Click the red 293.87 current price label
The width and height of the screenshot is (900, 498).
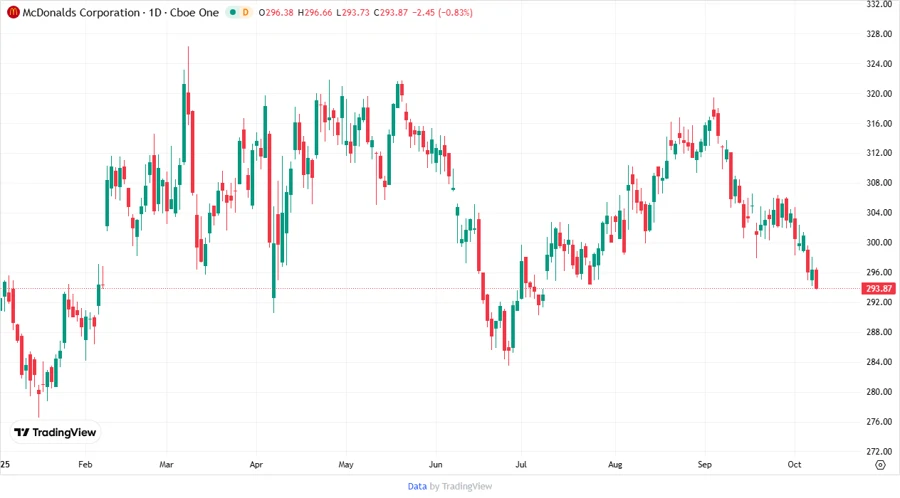coord(879,289)
